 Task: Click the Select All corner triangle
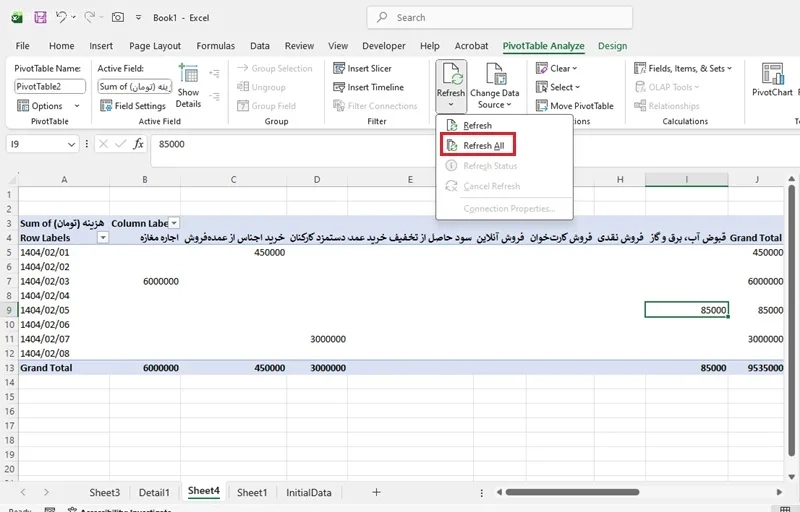[x=11, y=180]
